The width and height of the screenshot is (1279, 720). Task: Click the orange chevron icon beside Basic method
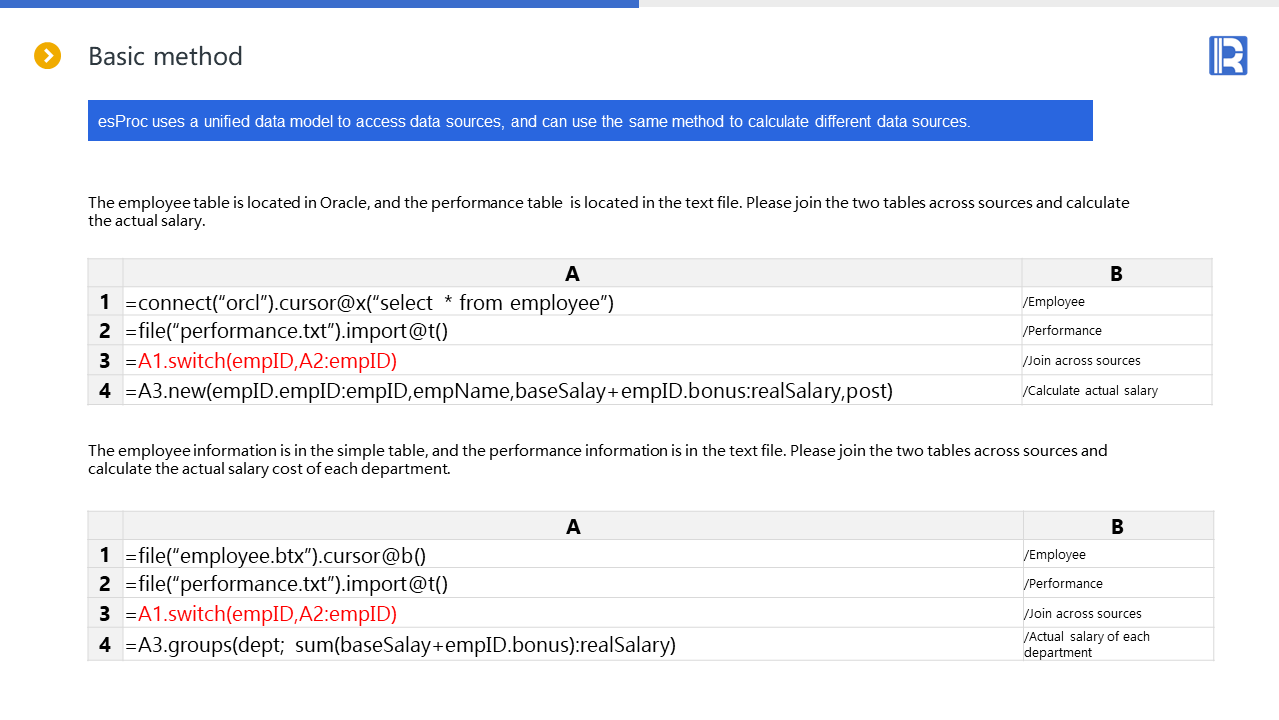47,56
